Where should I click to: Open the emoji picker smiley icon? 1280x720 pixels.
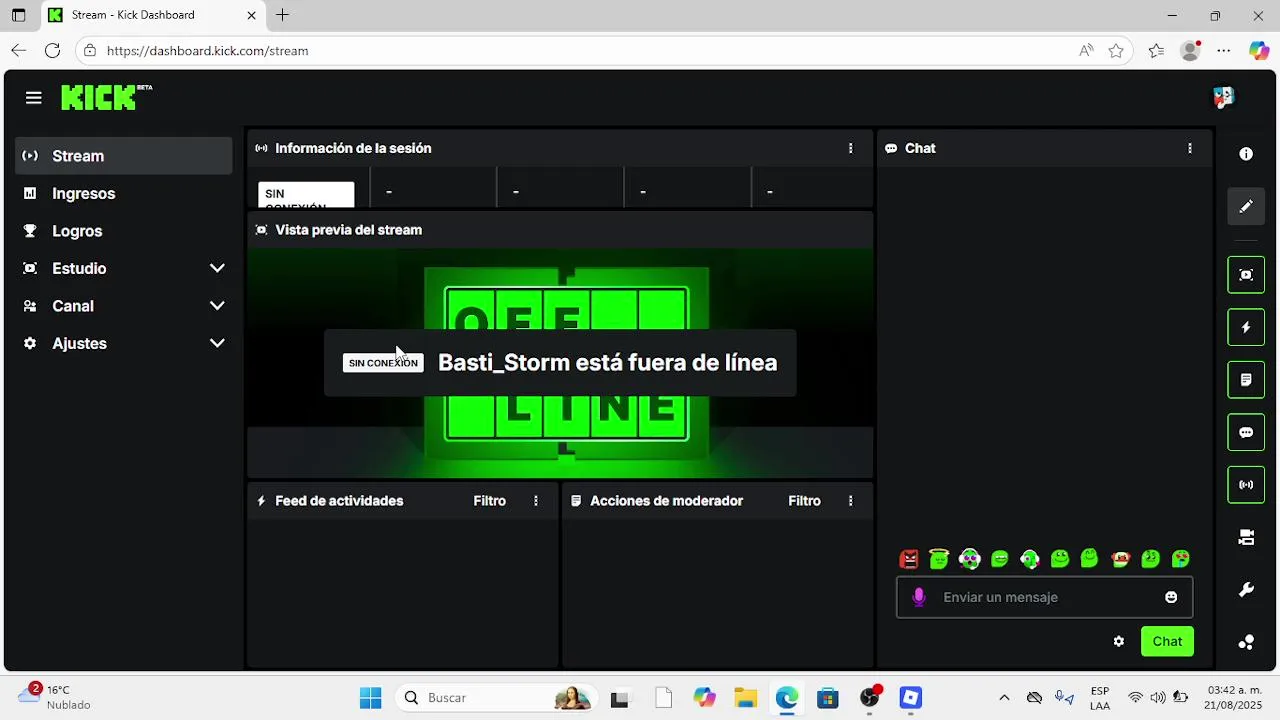(x=1171, y=597)
